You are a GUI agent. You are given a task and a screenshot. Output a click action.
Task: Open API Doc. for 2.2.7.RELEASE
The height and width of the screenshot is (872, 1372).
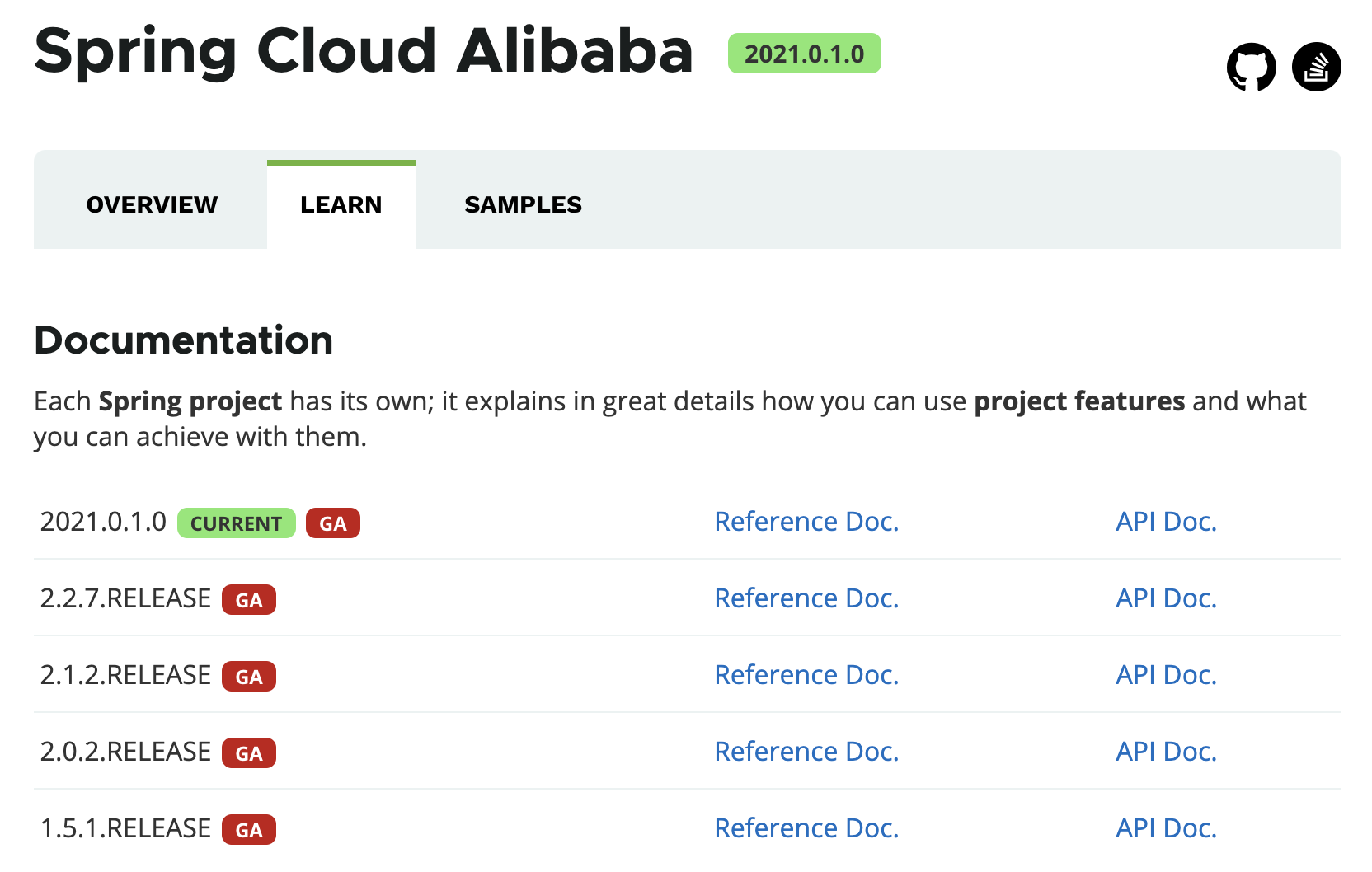pos(1166,598)
